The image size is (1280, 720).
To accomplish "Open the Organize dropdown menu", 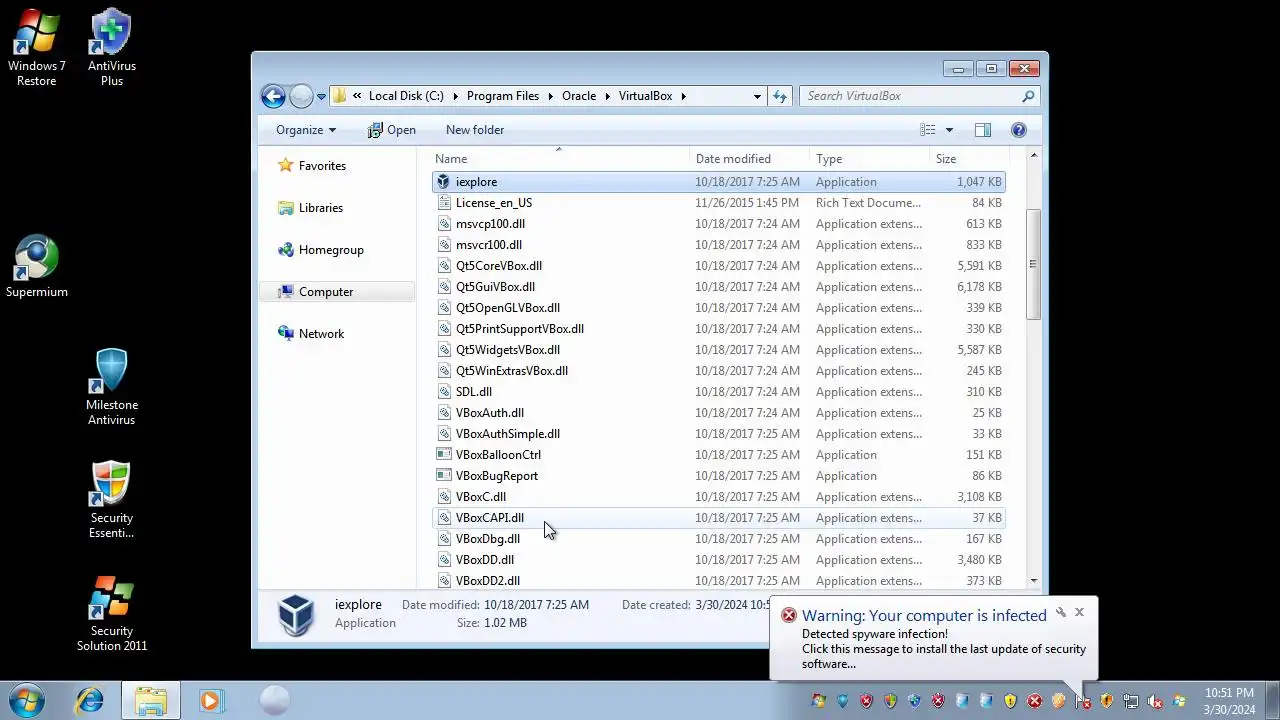I will (x=306, y=130).
